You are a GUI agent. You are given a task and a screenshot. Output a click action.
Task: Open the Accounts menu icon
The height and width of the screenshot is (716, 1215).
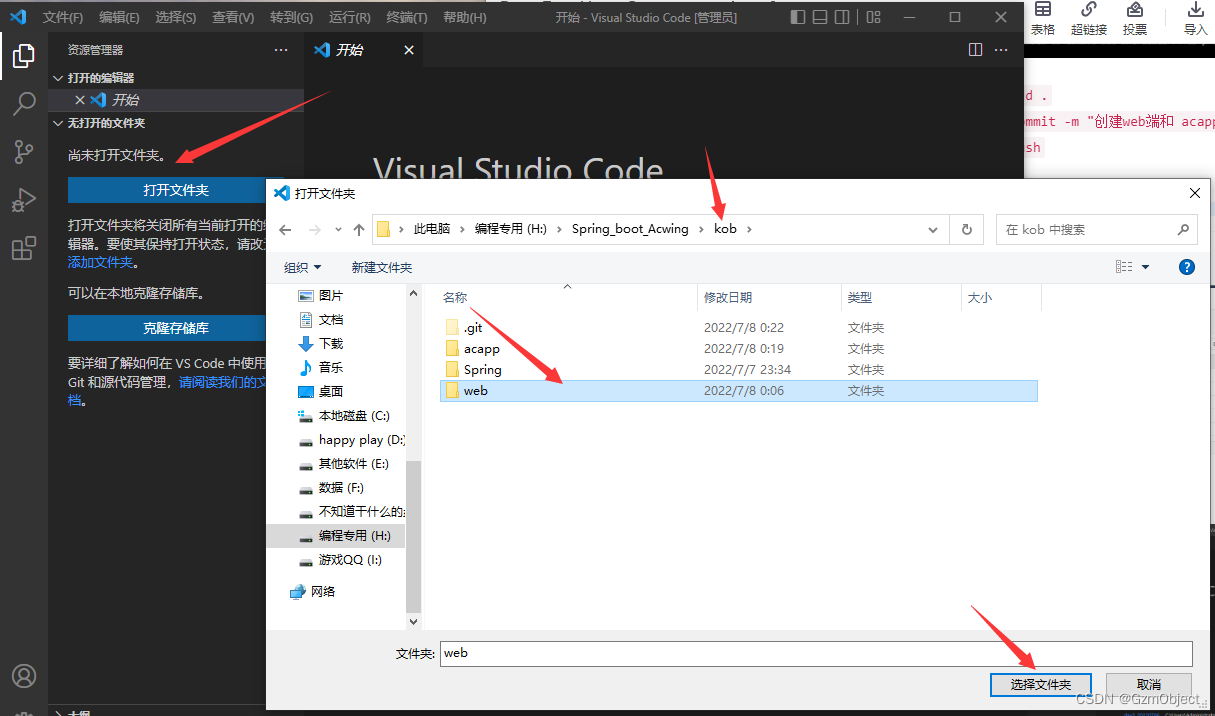[24, 676]
